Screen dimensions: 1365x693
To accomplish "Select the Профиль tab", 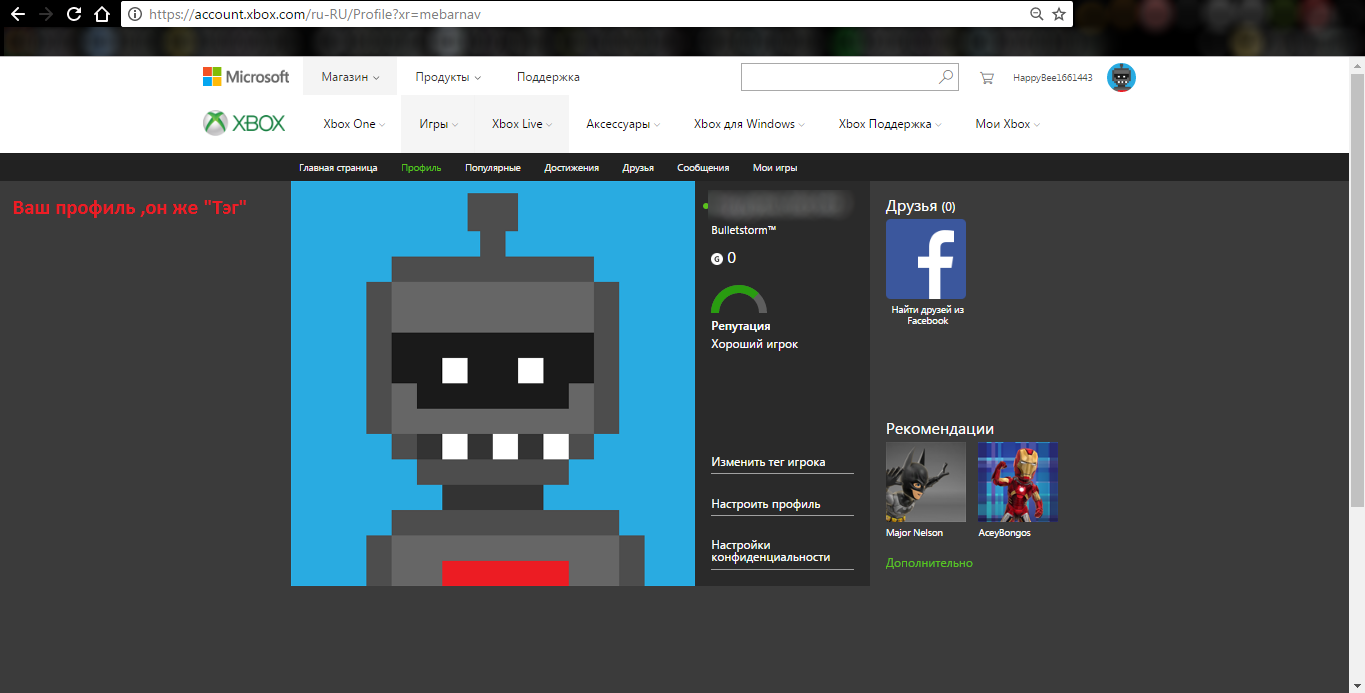I will click(421, 168).
